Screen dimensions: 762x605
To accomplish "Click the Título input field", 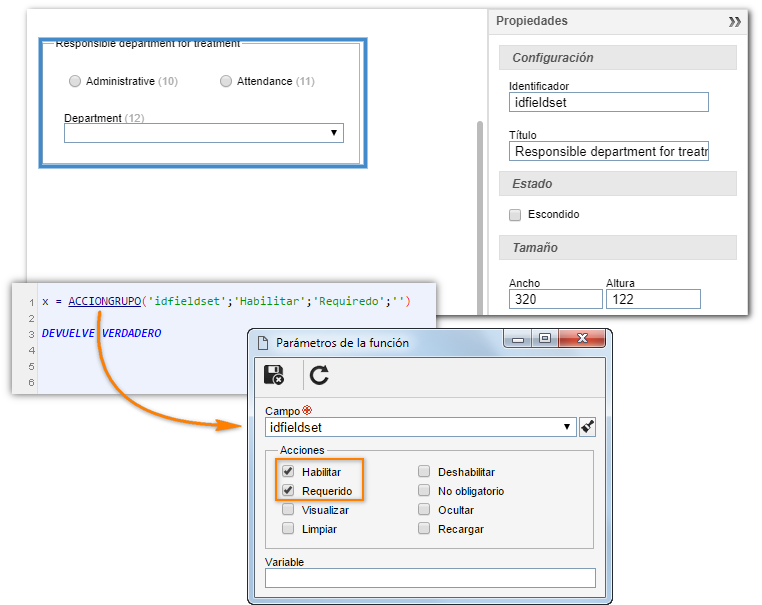I will tap(608, 152).
